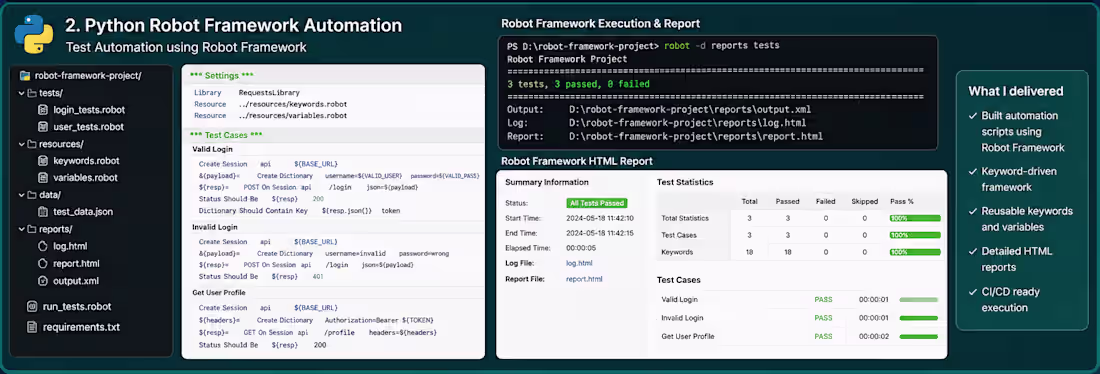Click the test_data.json file icon
This screenshot has height=374, width=1100.
coord(43,211)
